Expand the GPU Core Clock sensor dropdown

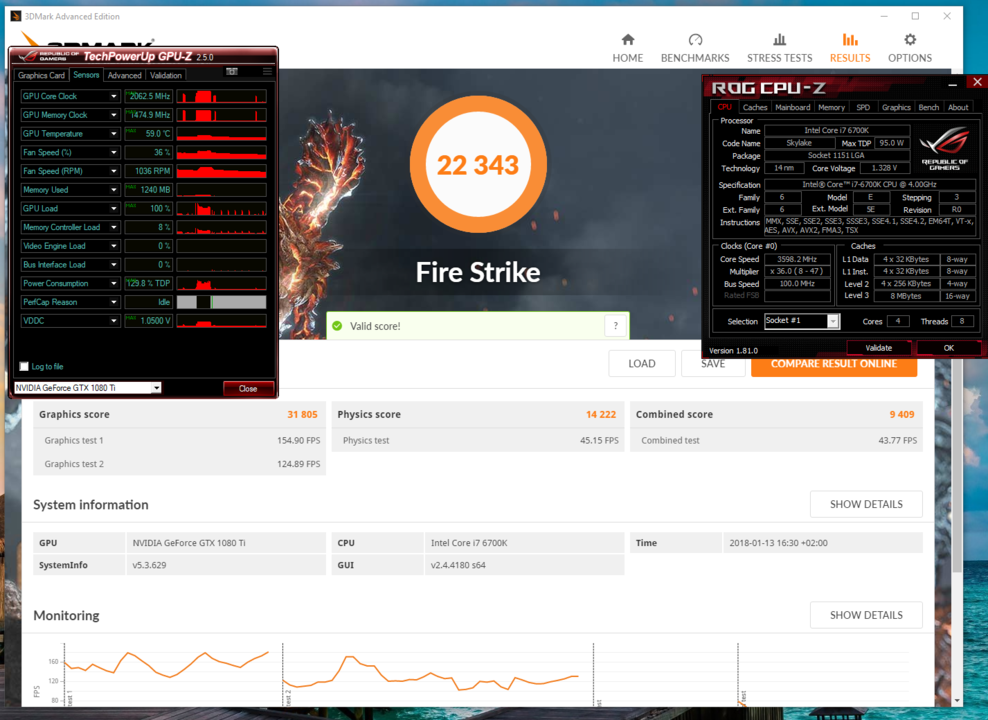click(113, 96)
